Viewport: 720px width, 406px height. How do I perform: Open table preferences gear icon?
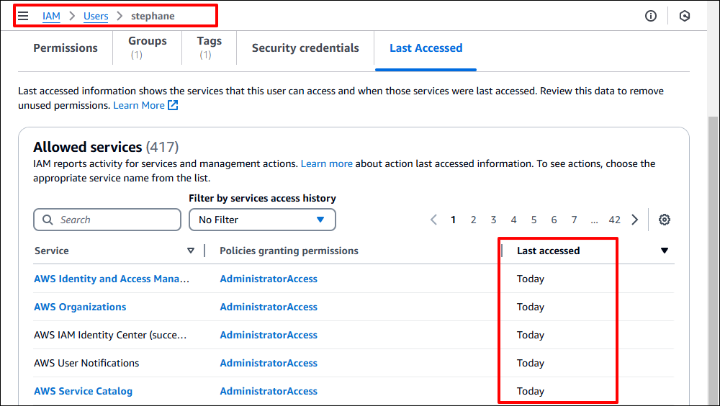tap(664, 220)
